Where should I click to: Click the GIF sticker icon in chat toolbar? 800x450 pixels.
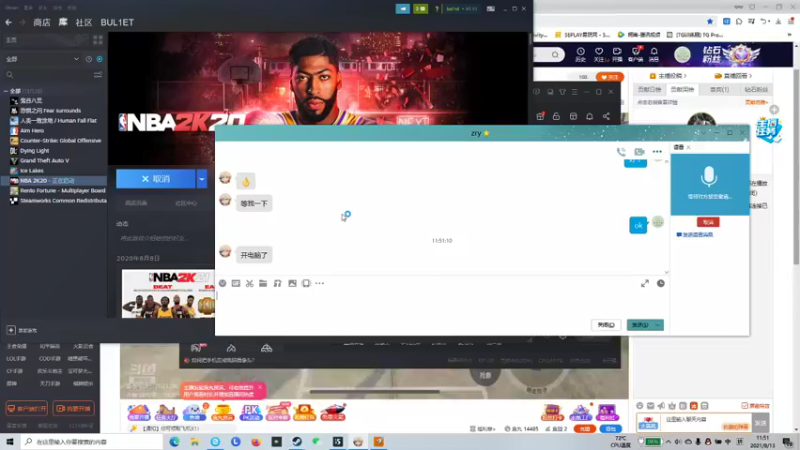[x=236, y=283]
